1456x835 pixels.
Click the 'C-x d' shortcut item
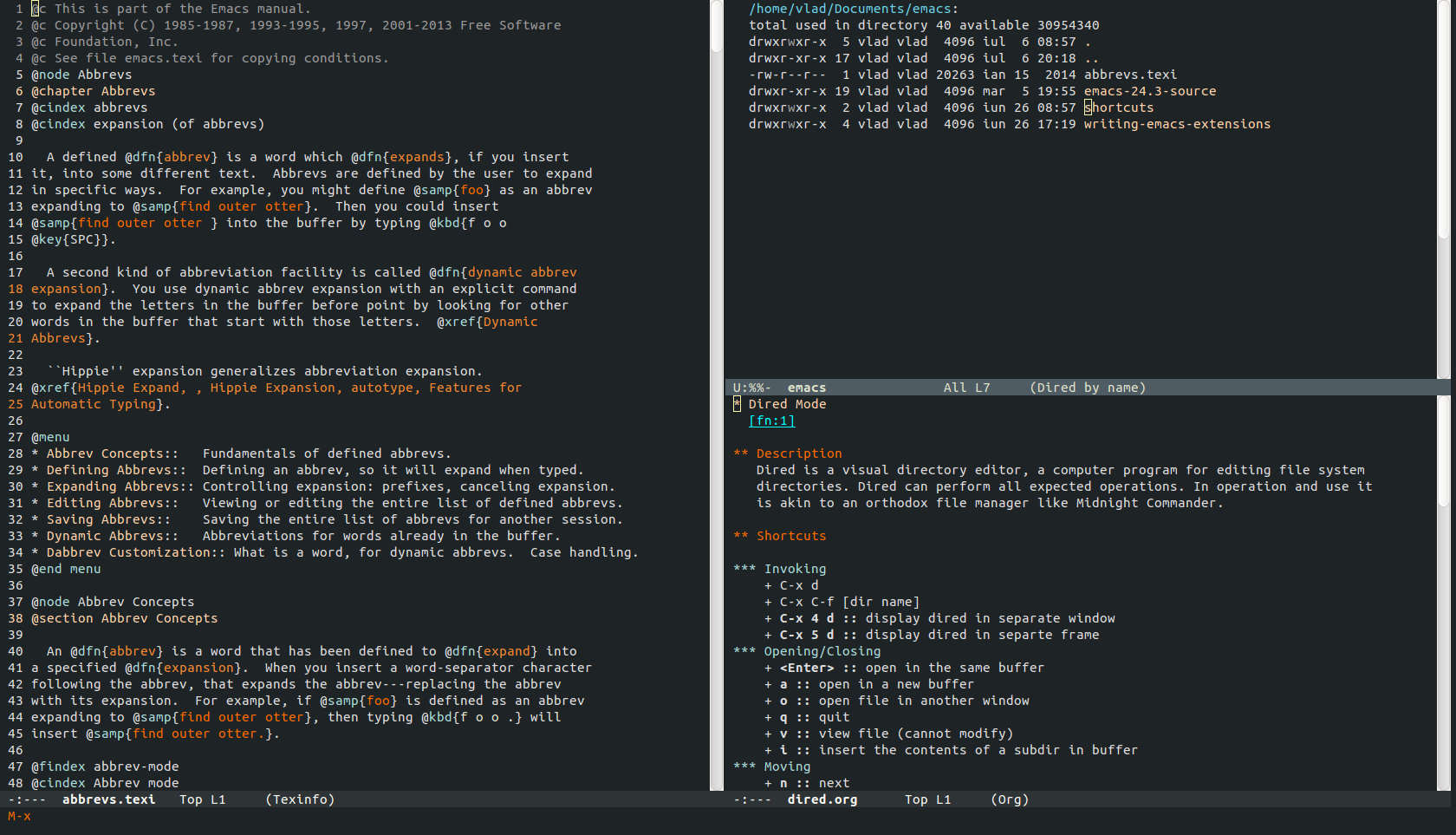[791, 585]
